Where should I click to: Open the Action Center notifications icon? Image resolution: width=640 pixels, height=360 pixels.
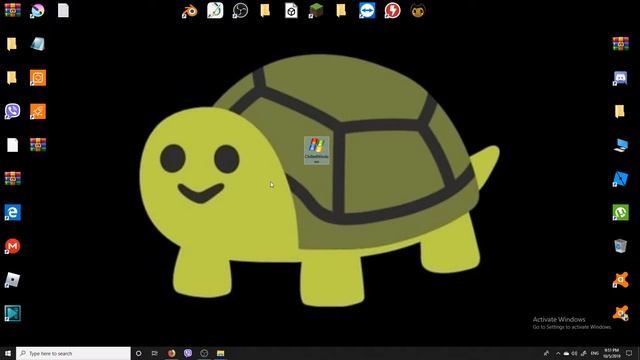click(x=629, y=353)
